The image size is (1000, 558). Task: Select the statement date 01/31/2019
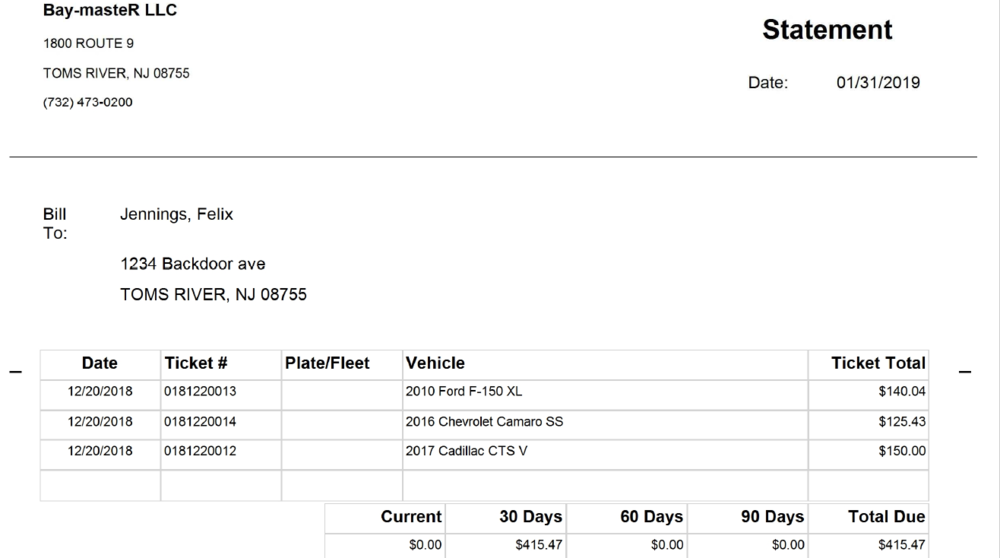(878, 82)
